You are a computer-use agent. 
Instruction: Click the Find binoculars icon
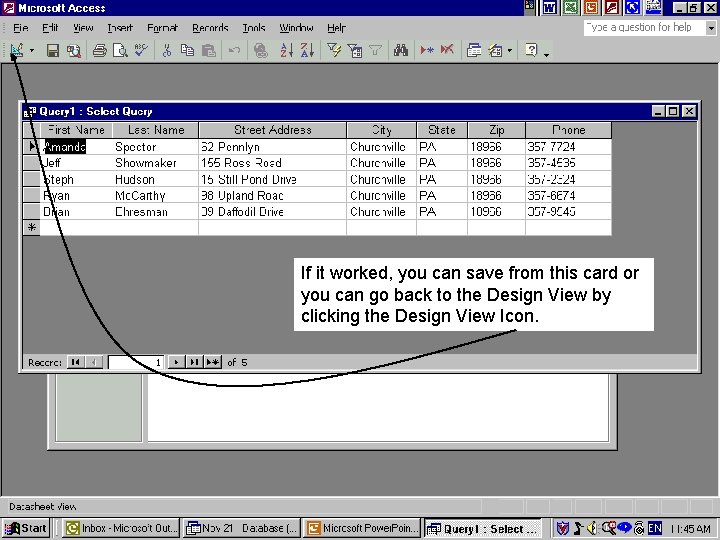(x=401, y=51)
